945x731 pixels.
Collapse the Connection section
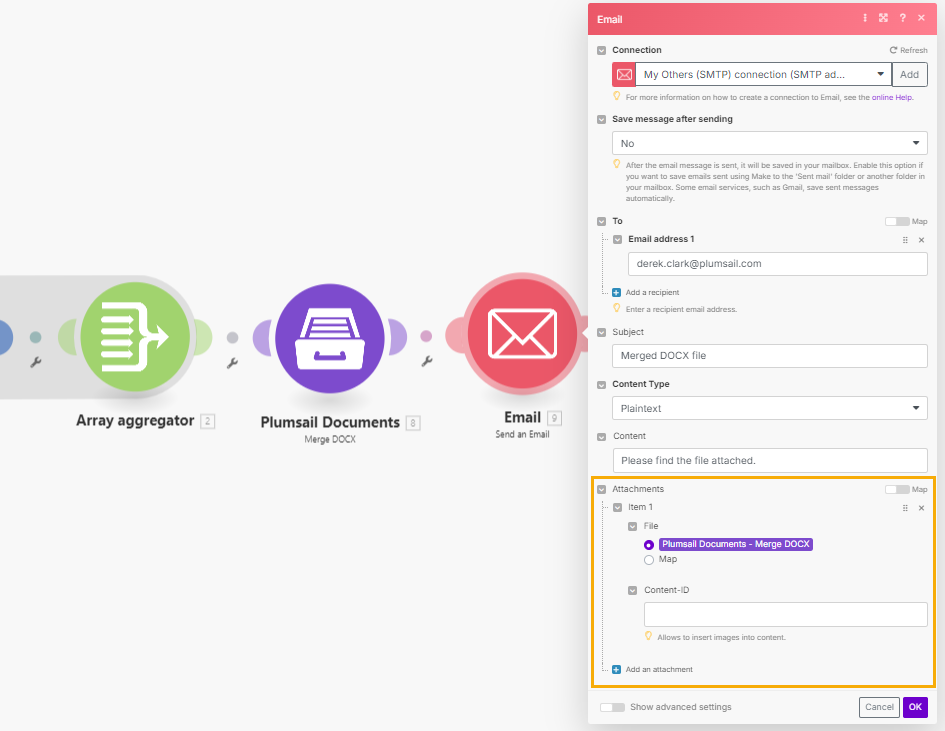click(x=601, y=51)
